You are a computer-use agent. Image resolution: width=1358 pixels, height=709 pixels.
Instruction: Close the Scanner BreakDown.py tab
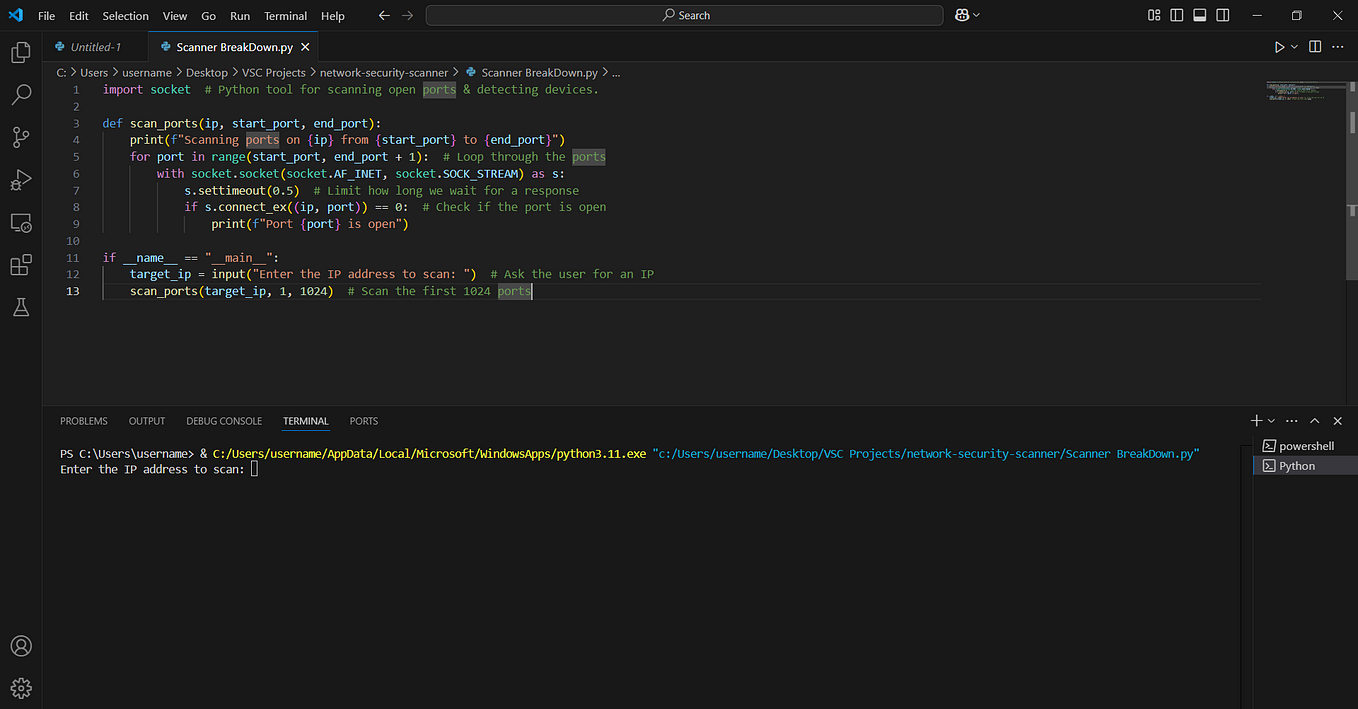(305, 47)
